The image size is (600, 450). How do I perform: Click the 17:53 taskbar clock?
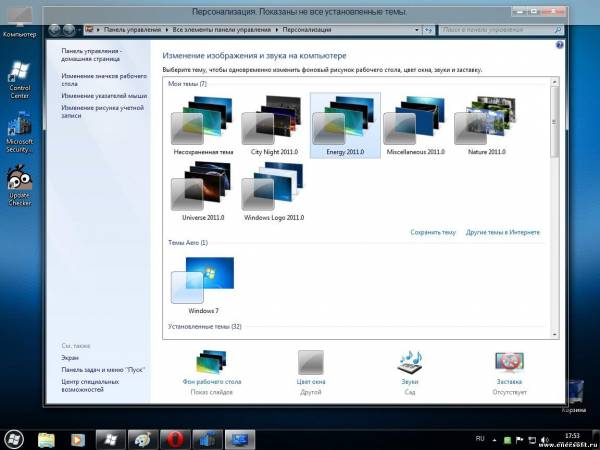coord(572,435)
